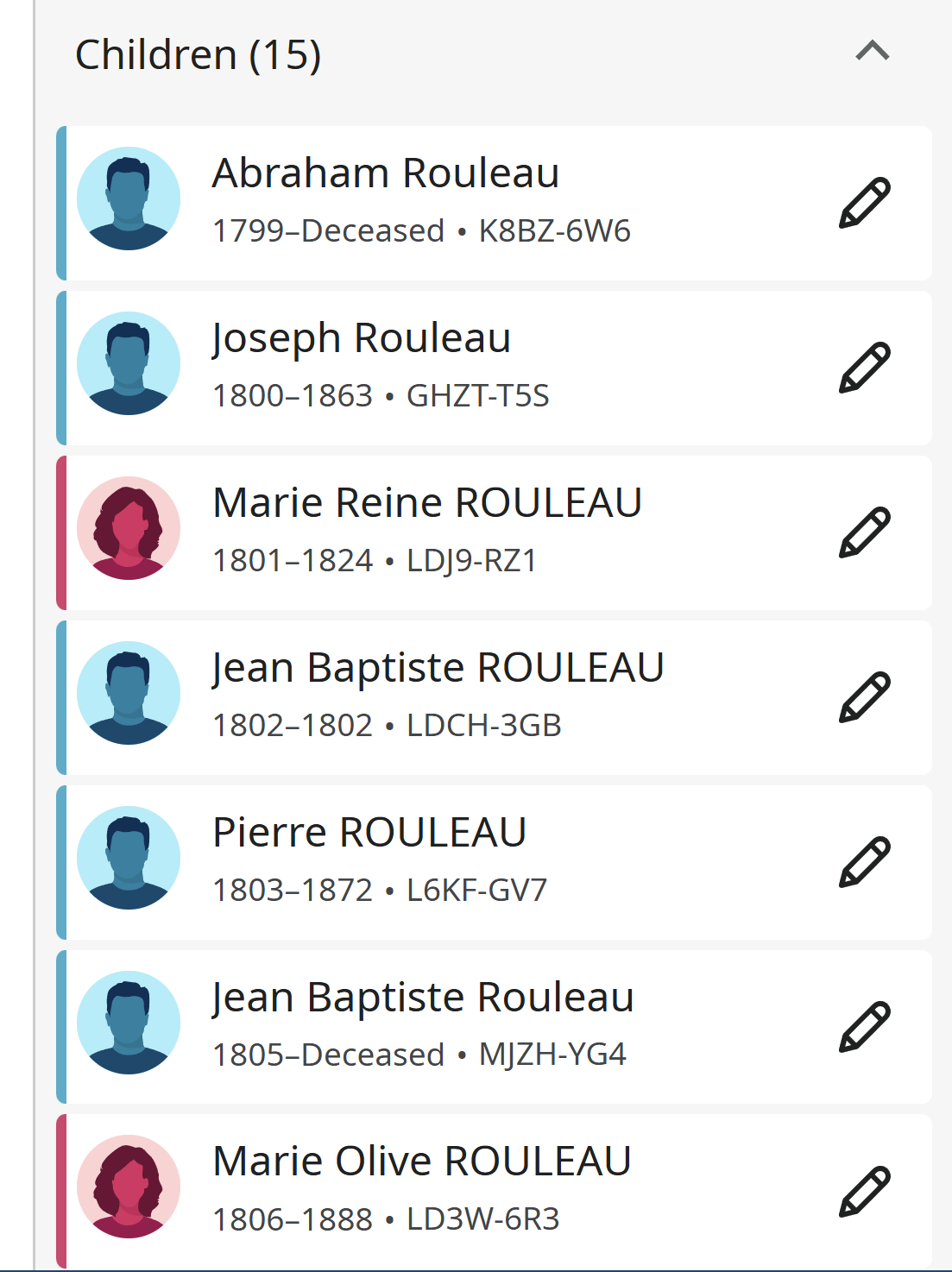Screen dimensions: 952x1272
Task: Edit Pierre ROULEAU using pencil icon
Action: (x=865, y=862)
